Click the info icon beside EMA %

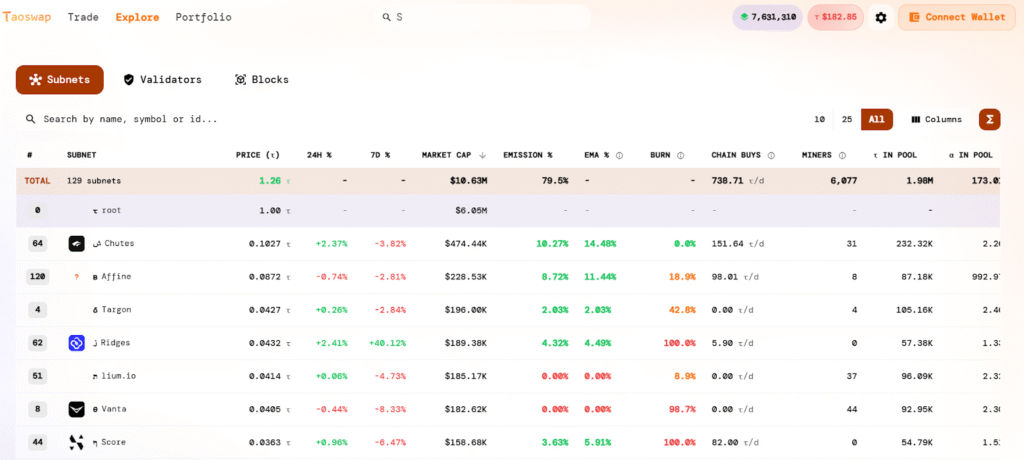tap(620, 155)
